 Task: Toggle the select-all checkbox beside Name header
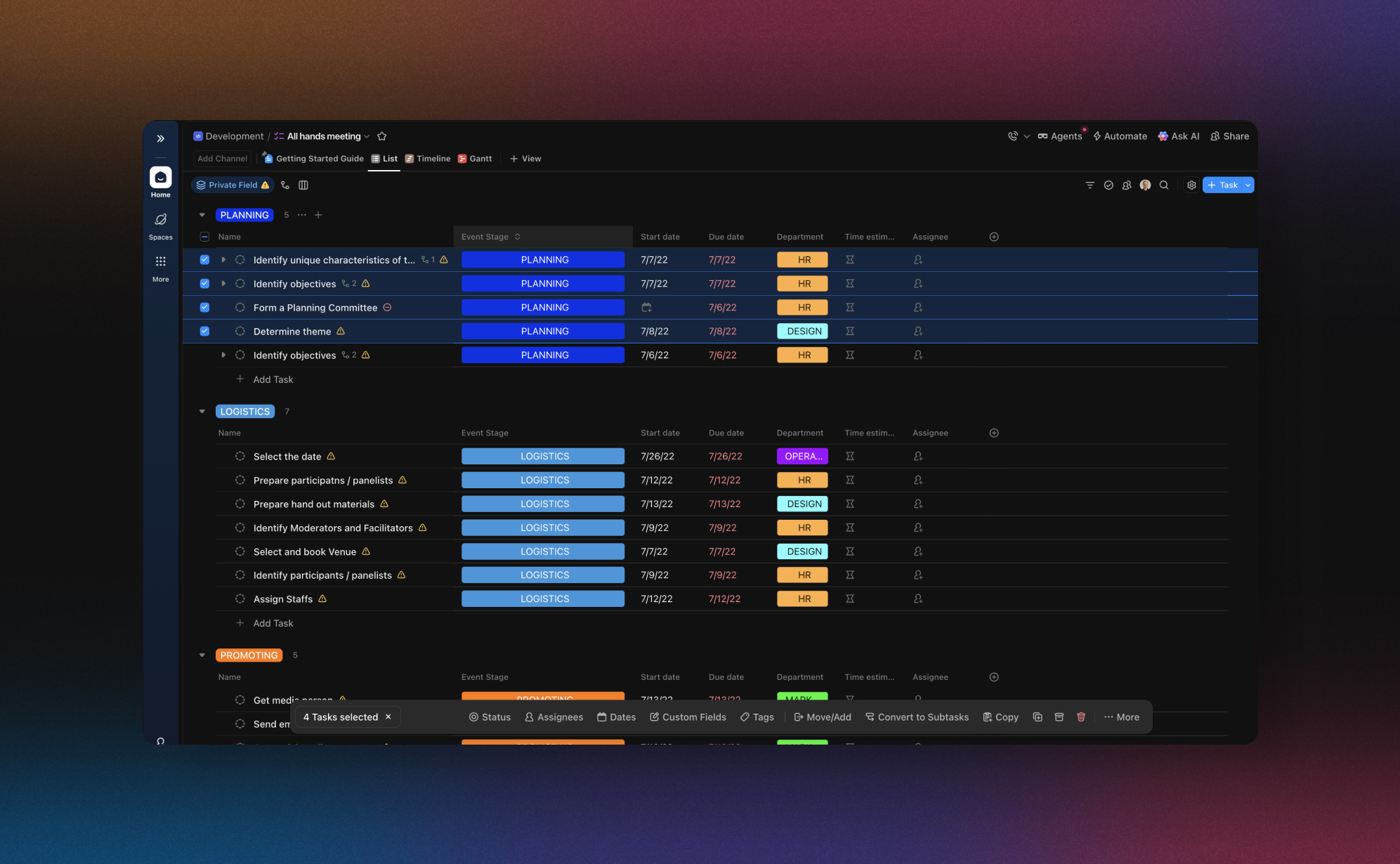(x=204, y=237)
